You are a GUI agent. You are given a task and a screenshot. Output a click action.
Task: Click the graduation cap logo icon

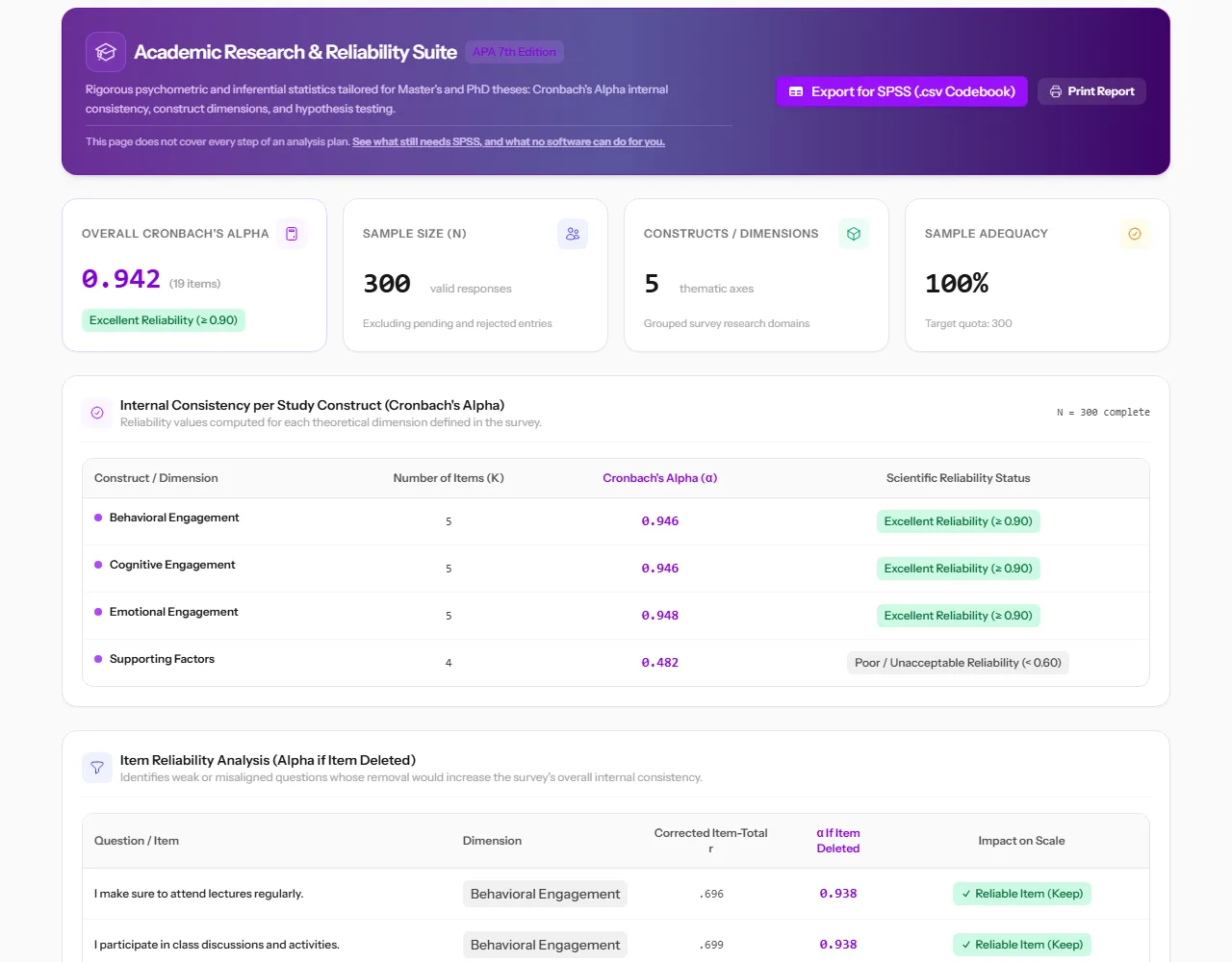[x=106, y=52]
